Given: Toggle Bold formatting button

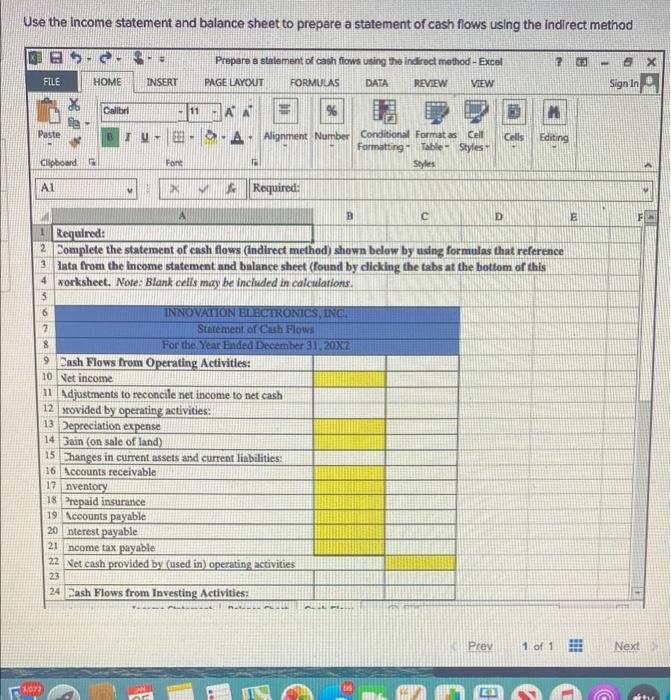Looking at the screenshot, I should pos(110,137).
